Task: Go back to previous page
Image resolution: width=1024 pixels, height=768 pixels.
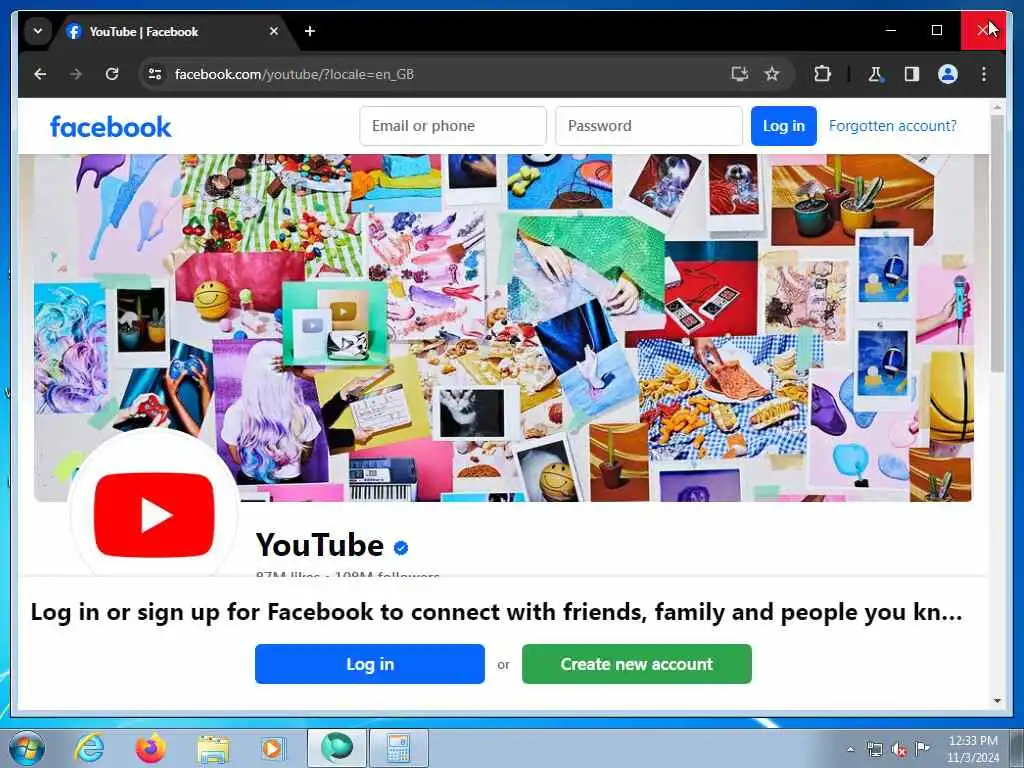Action: pos(40,74)
